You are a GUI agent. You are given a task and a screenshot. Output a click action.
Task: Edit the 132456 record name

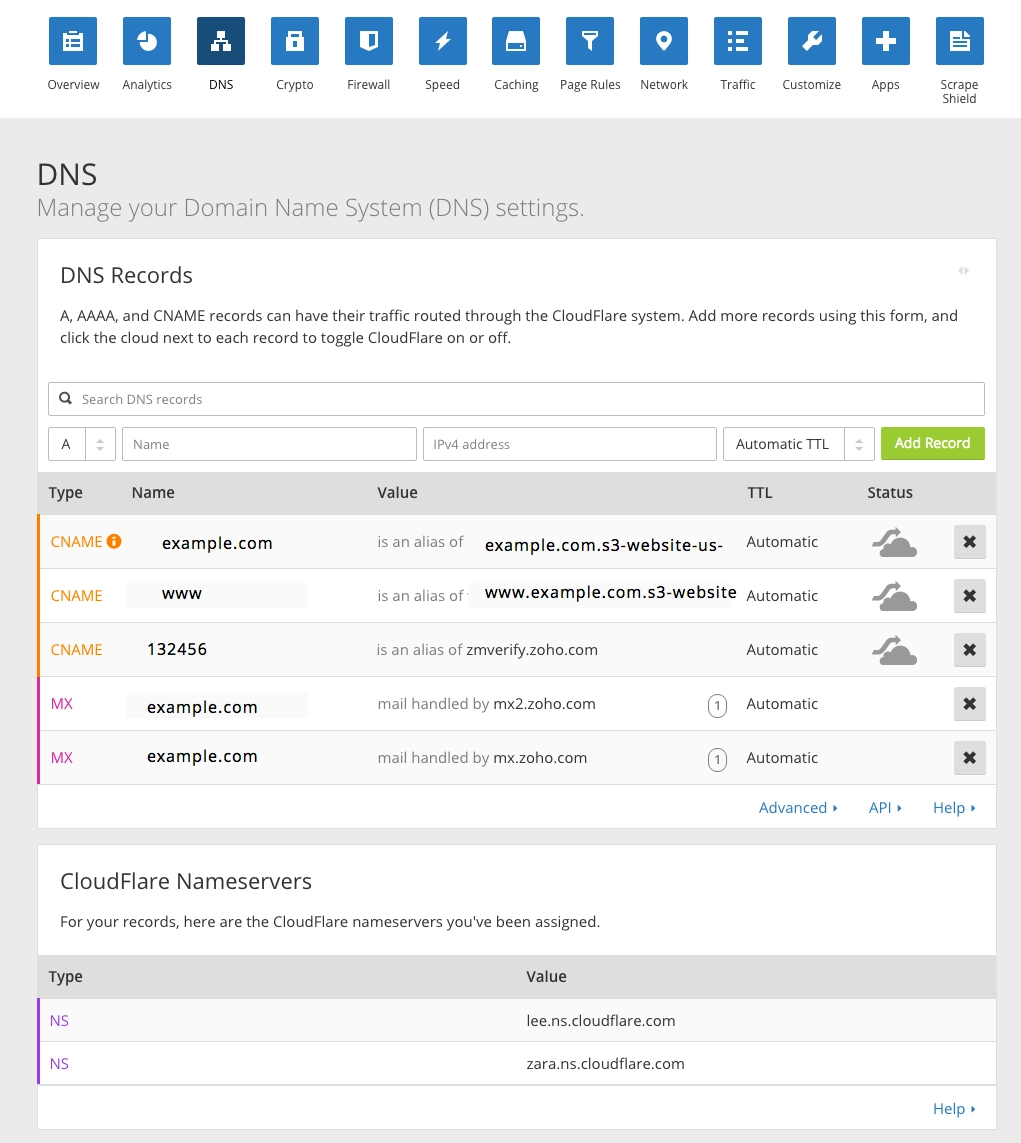tap(177, 649)
